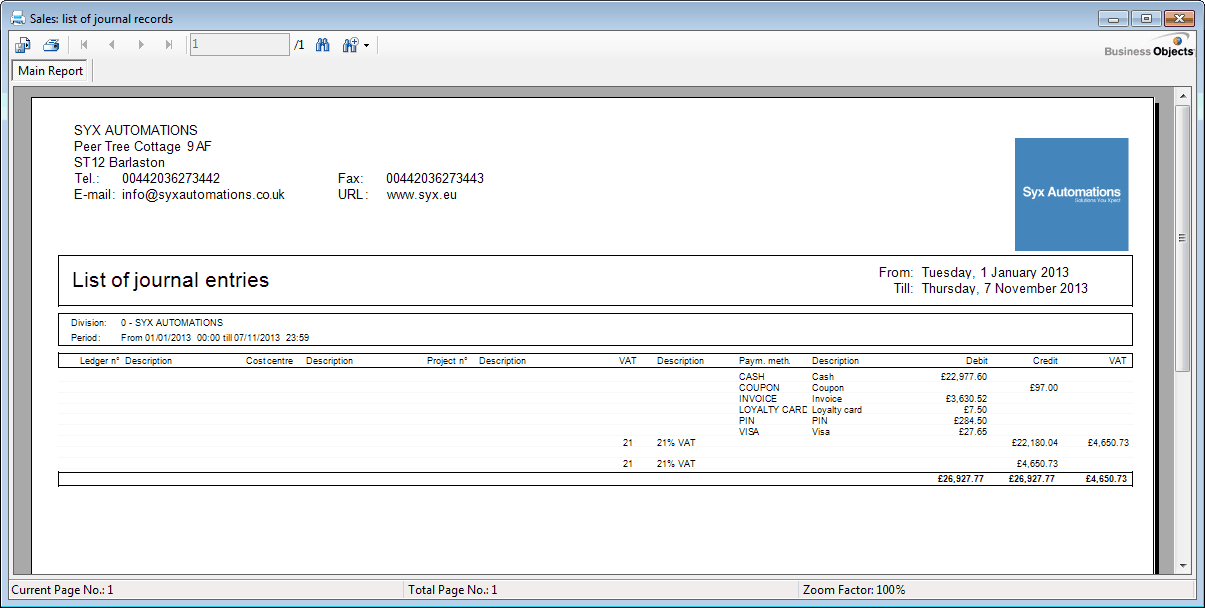Go to next page arrow
This screenshot has height=608, width=1205.
[141, 45]
